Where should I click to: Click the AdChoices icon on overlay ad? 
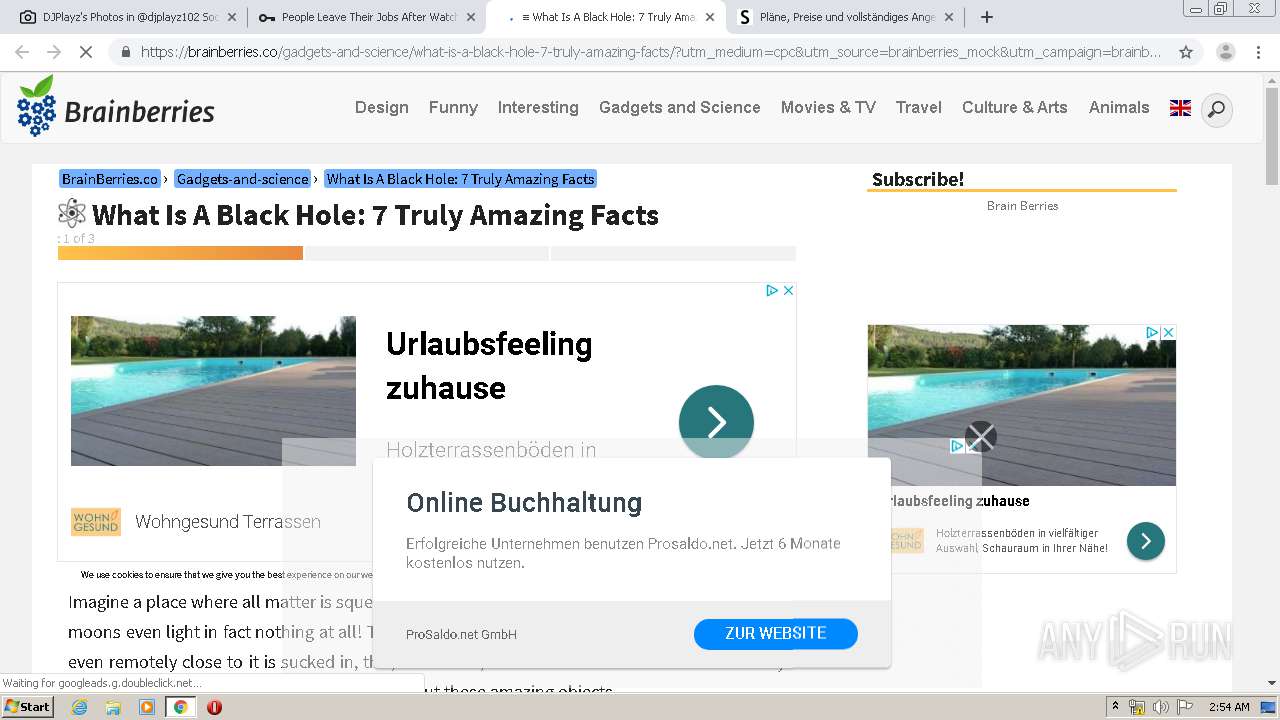click(x=957, y=446)
